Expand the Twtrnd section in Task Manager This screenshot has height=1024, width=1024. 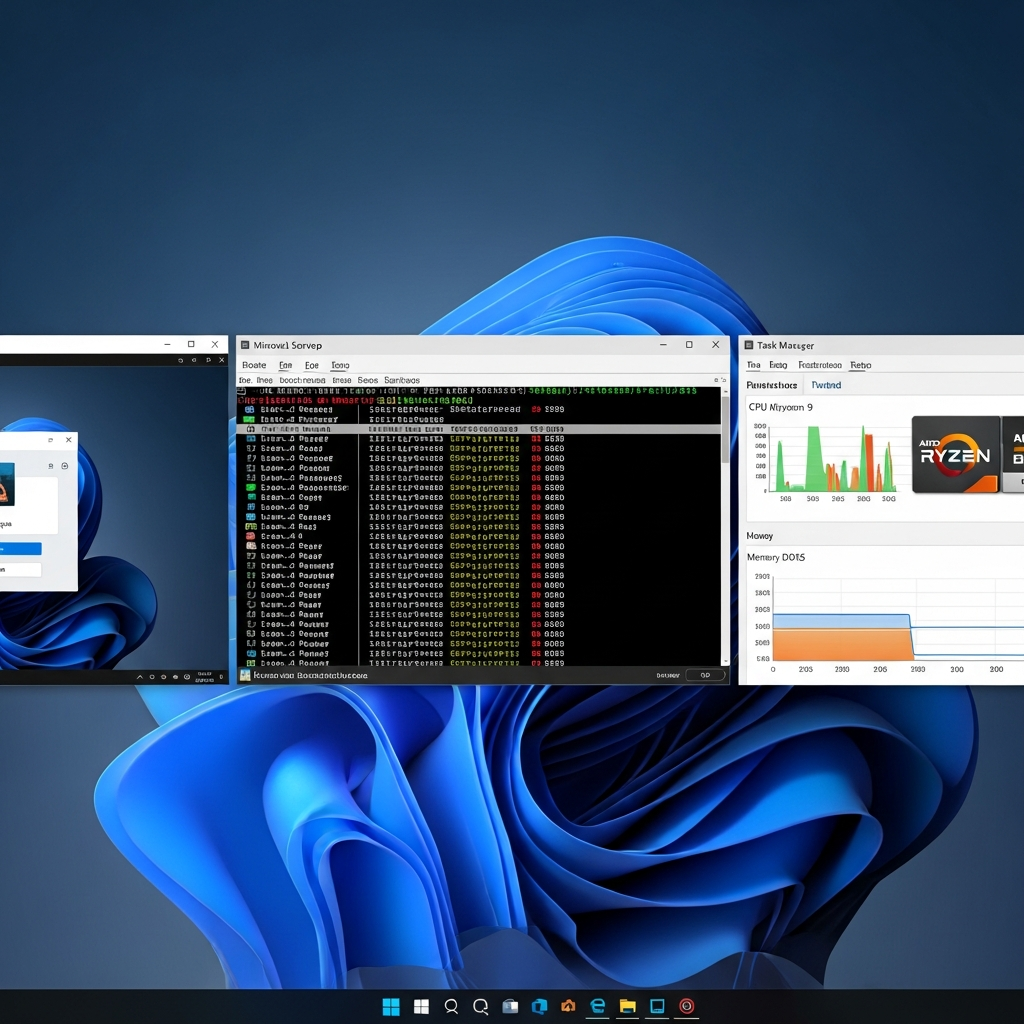pos(825,384)
